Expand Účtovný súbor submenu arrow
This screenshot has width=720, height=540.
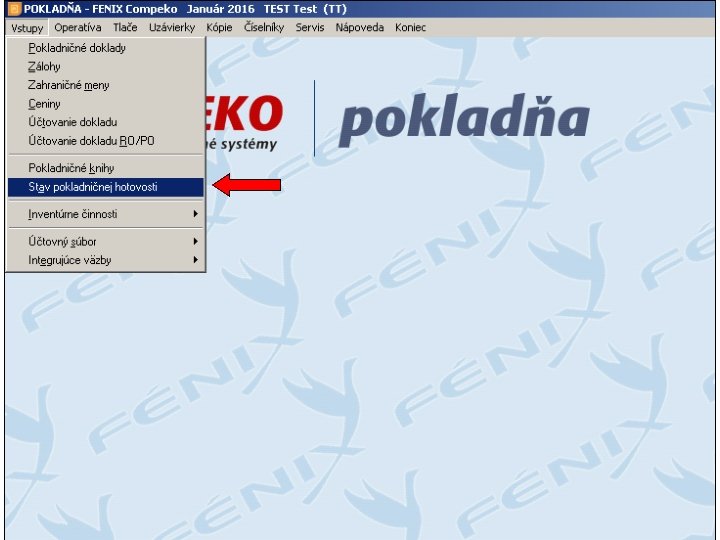coord(196,242)
